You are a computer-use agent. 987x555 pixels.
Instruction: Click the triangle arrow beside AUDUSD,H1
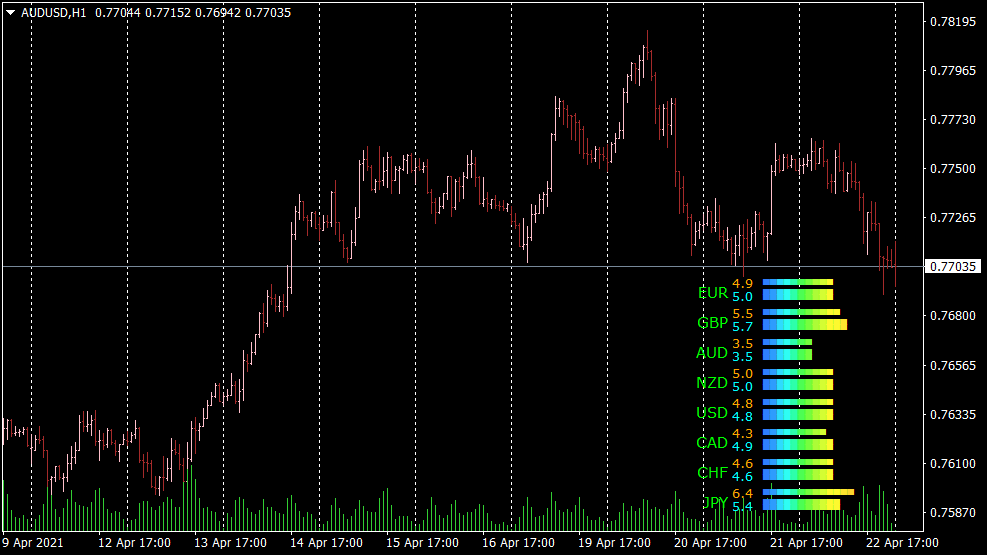(10, 11)
